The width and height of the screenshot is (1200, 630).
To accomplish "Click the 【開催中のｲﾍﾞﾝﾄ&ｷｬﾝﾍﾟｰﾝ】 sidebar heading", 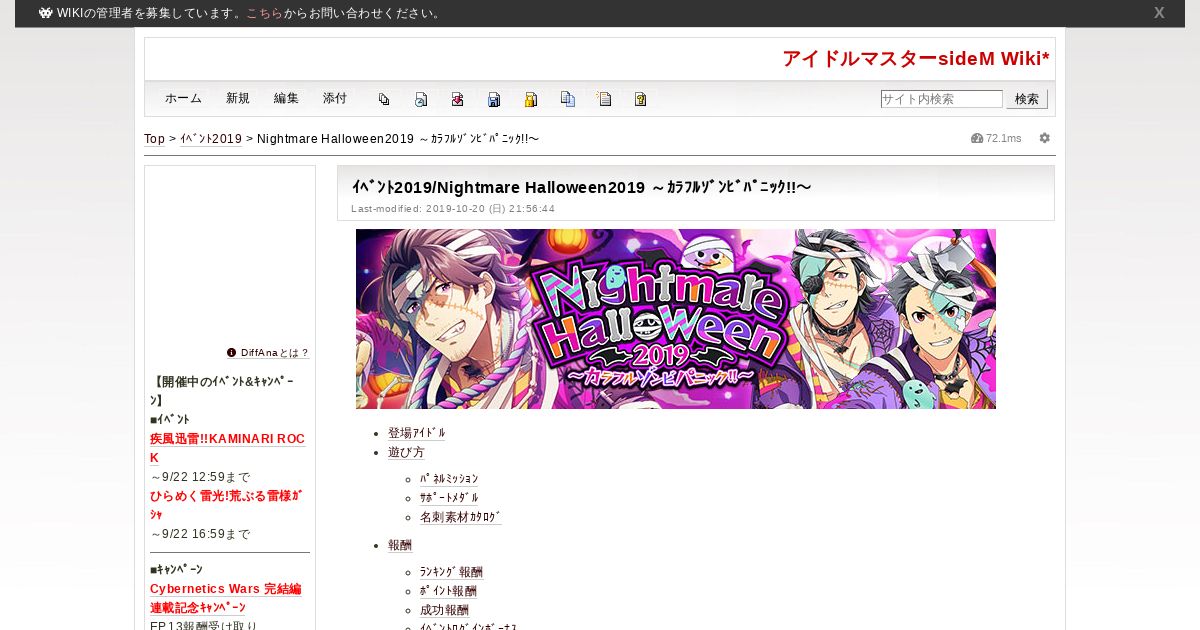I will (222, 391).
